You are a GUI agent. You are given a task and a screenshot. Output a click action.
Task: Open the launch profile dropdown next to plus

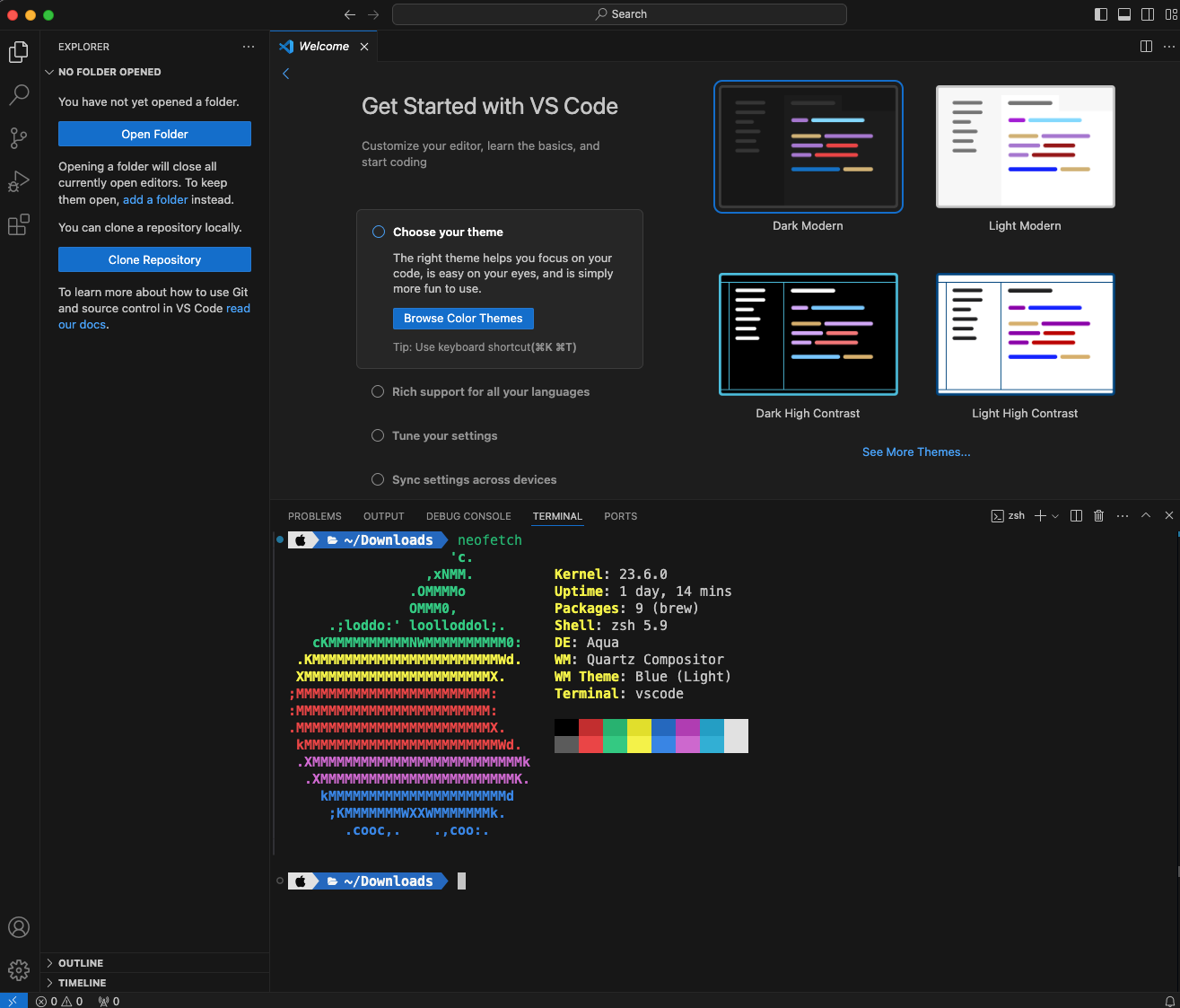(x=1055, y=516)
